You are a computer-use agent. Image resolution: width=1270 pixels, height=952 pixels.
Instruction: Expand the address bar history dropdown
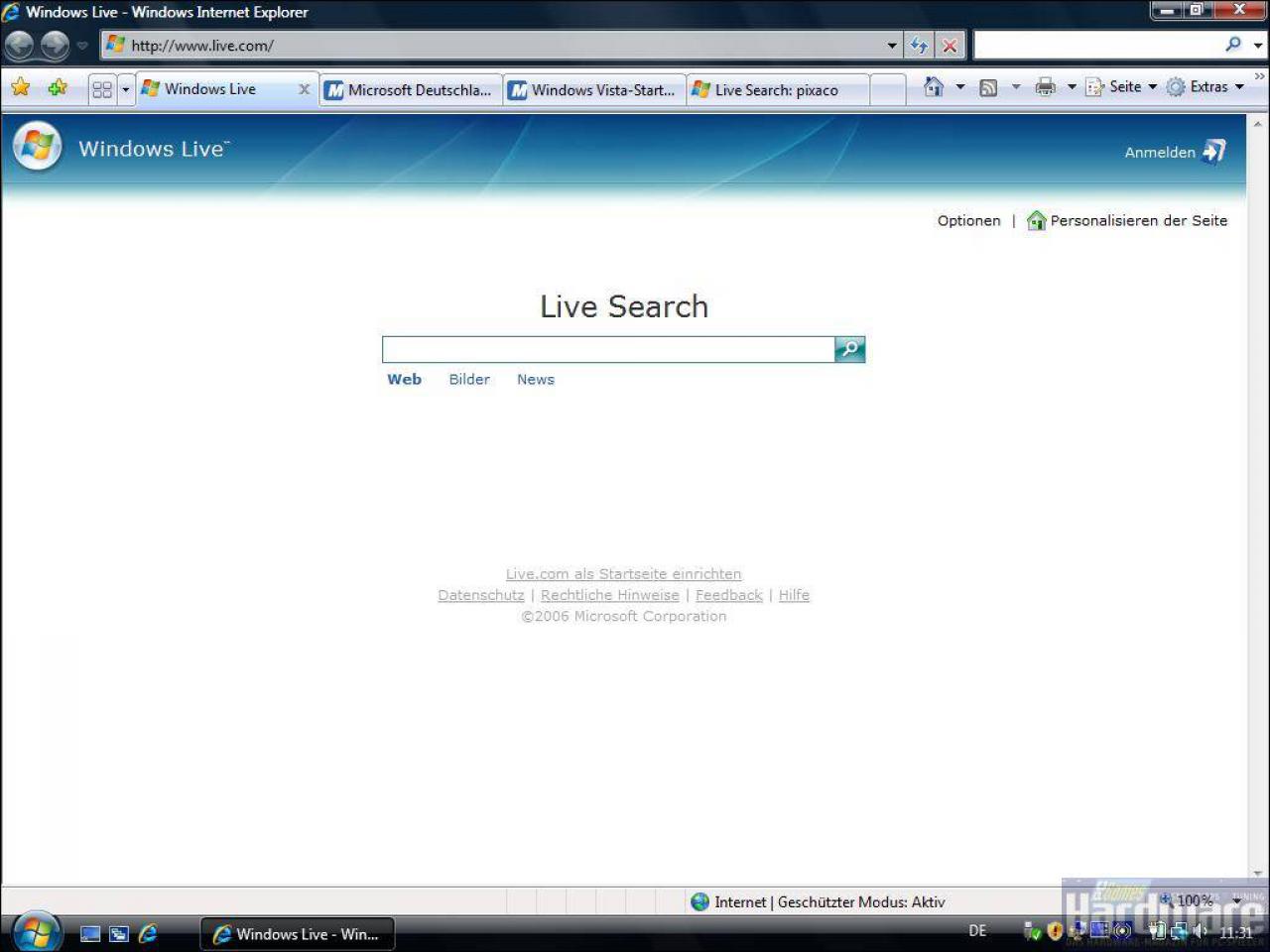(892, 45)
